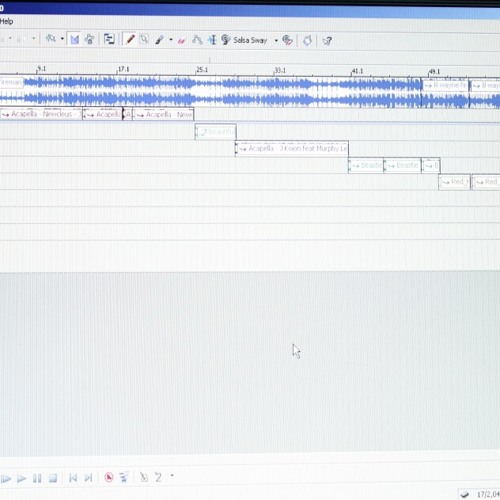The height and width of the screenshot is (500, 500).
Task: Toggle the Enable Snapping button
Action: coord(74,39)
